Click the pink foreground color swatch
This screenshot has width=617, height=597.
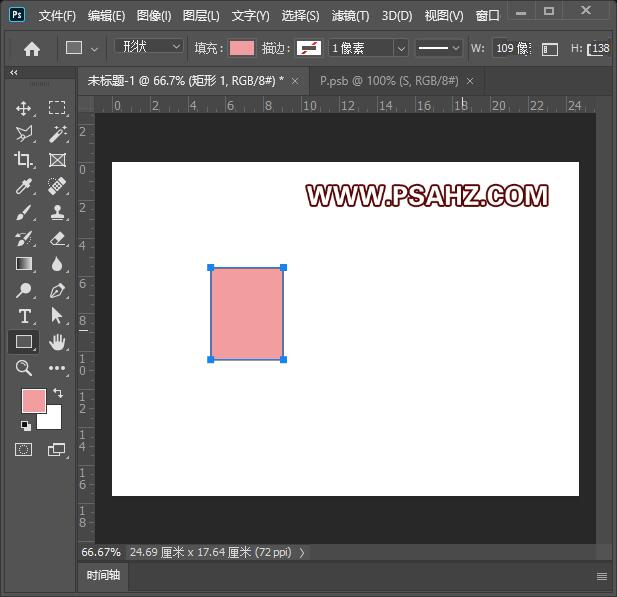(x=33, y=401)
